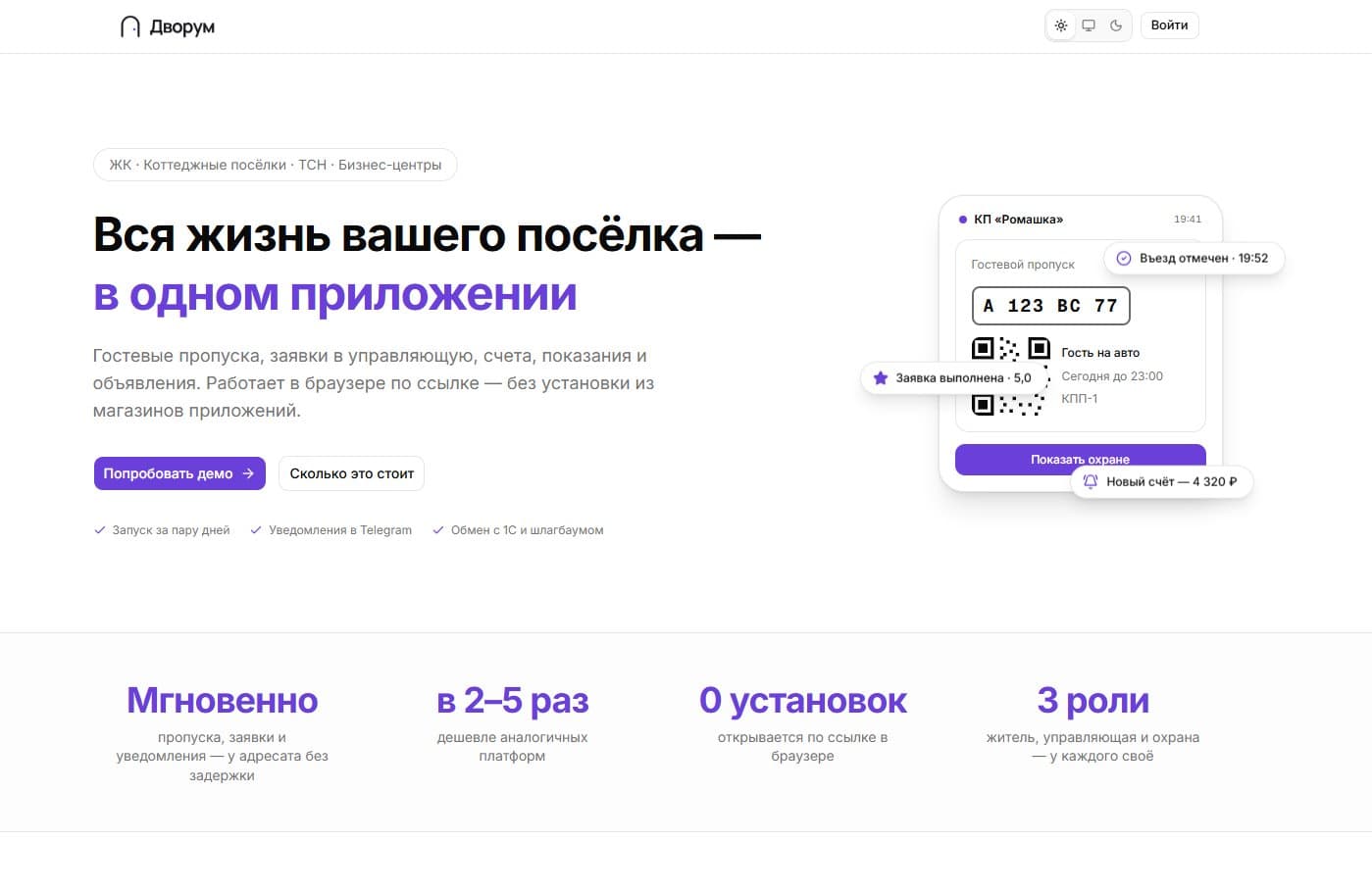Viewport: 1372px width, 891px height.
Task: Click the Новый счёт — 4 320 ₽ notification
Action: point(1161,481)
